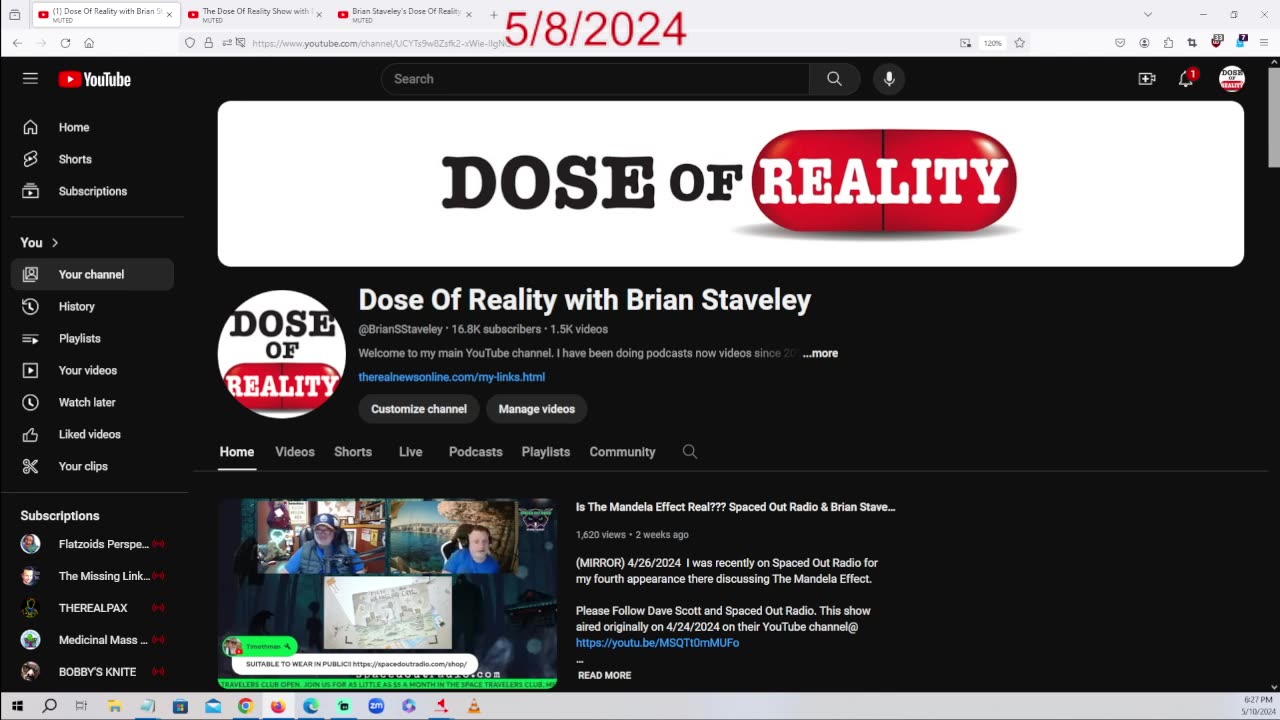Open the youtu.be/MSQTt0mMUFo link
The image size is (1280, 720).
657,643
